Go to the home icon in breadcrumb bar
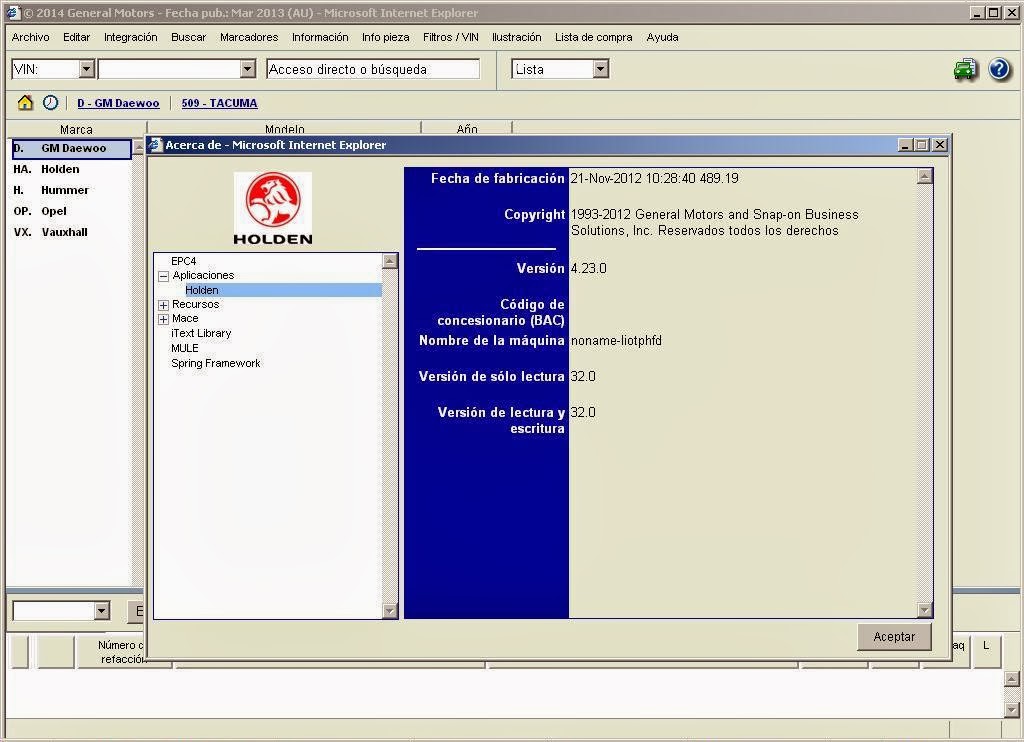This screenshot has height=742, width=1024. [25, 103]
